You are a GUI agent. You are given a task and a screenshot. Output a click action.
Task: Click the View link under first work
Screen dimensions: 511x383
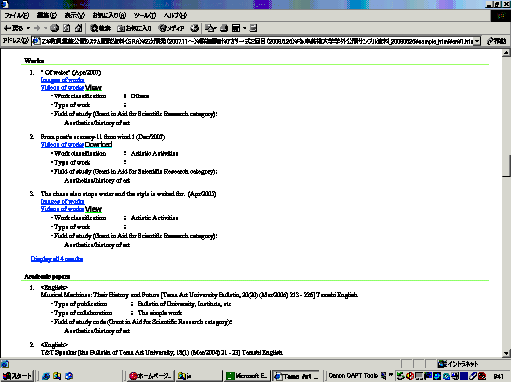[93, 88]
